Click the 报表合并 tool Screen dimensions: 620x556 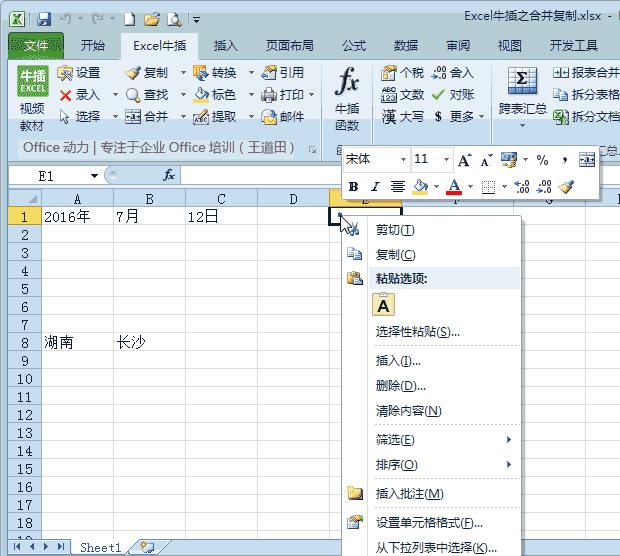tap(586, 73)
